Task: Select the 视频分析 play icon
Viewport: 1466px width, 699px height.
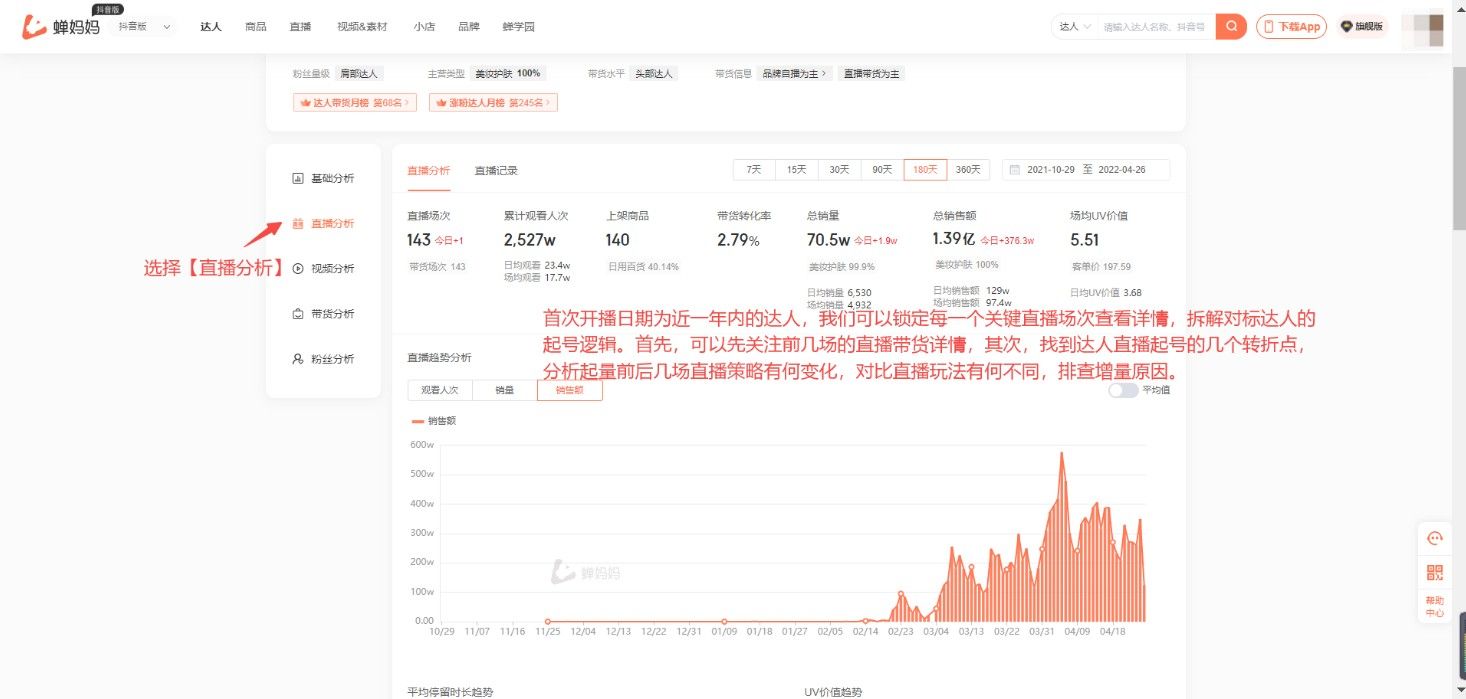Action: pos(297,267)
